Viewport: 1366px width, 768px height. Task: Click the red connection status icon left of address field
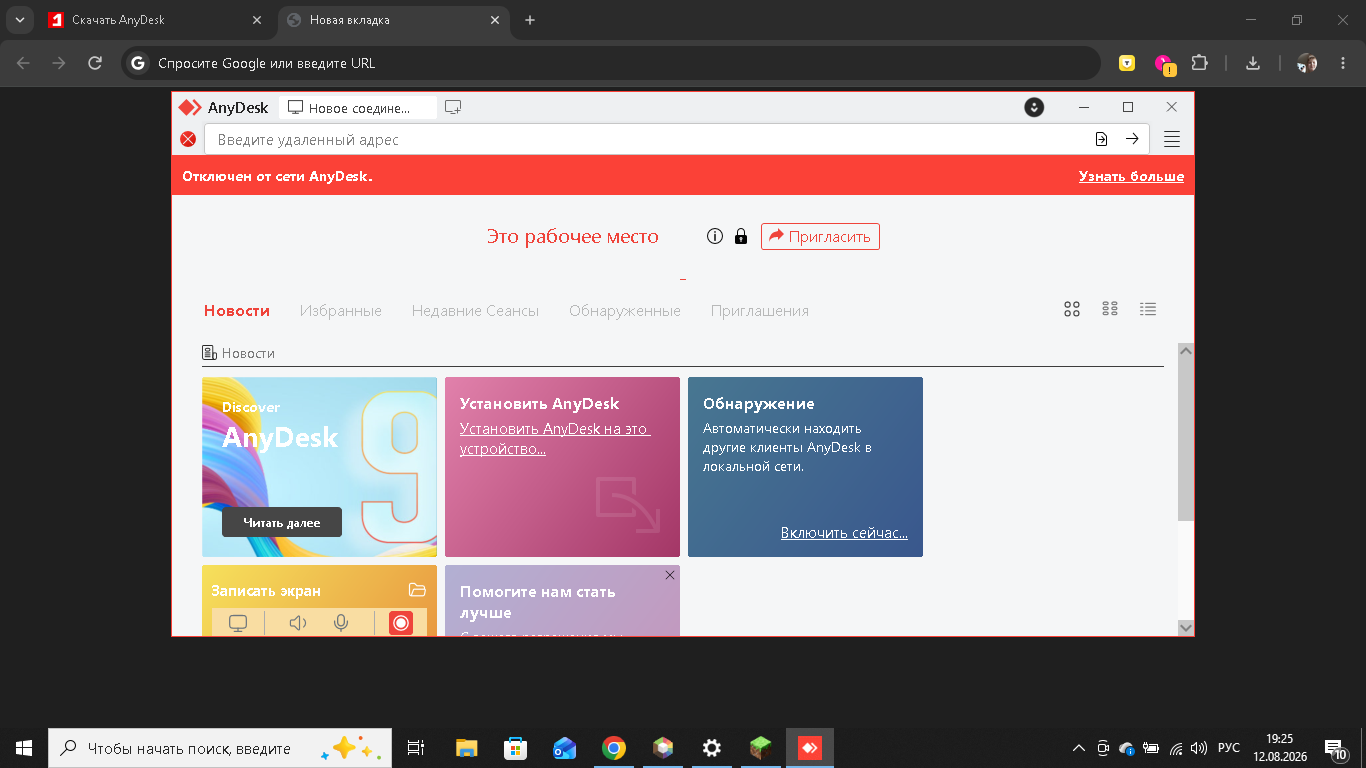coord(188,139)
